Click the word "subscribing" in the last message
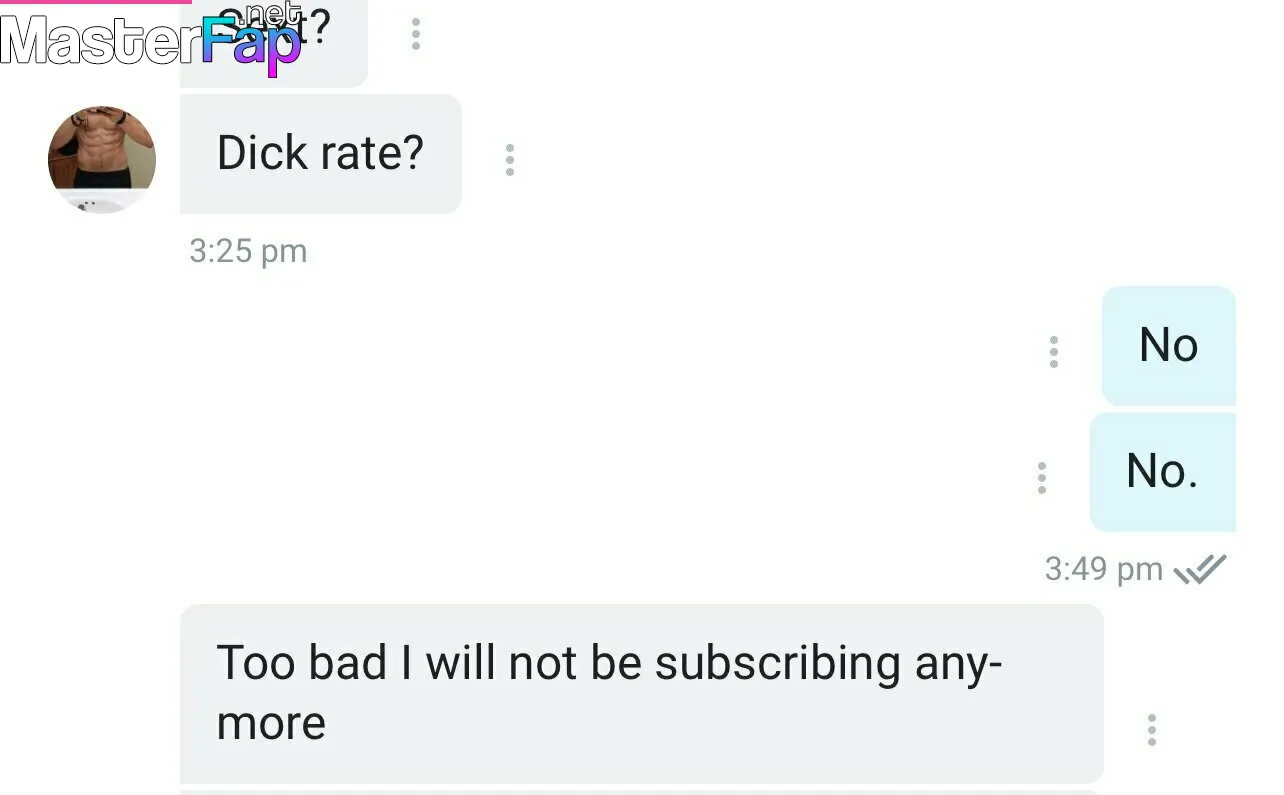The width and height of the screenshot is (1284, 795). point(777,666)
